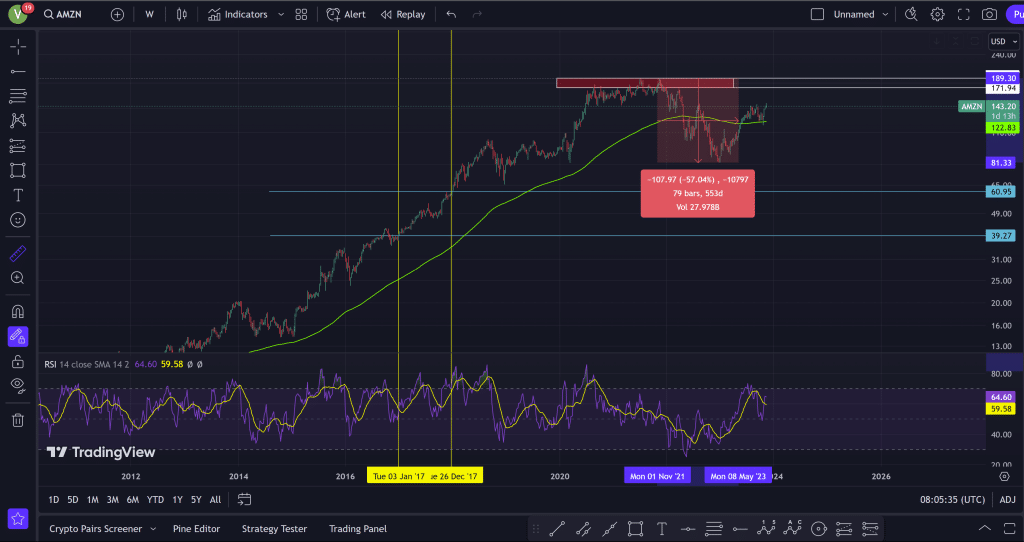This screenshot has height=542, width=1024.
Task: Open the Alert creation clock icon
Action: 334,15
